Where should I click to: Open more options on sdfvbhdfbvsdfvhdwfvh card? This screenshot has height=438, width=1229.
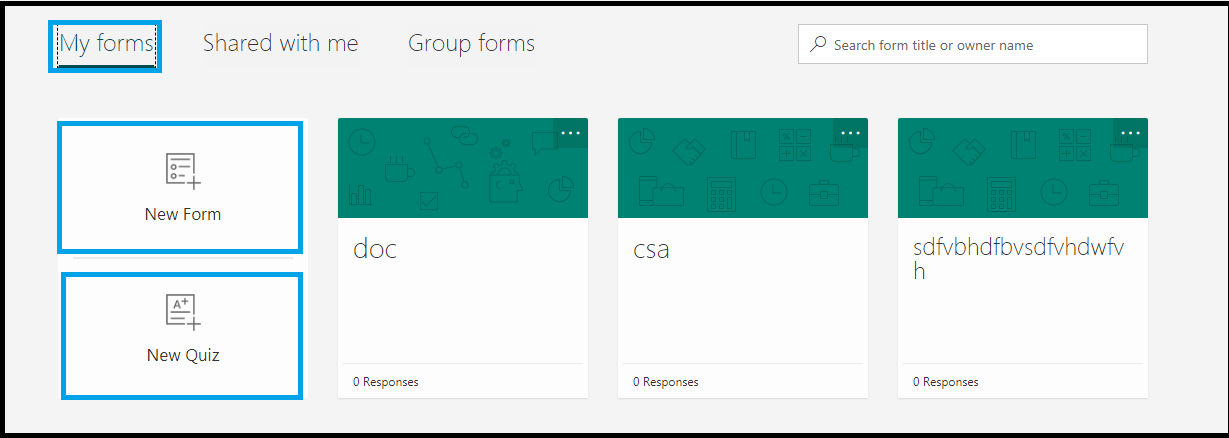click(1130, 133)
